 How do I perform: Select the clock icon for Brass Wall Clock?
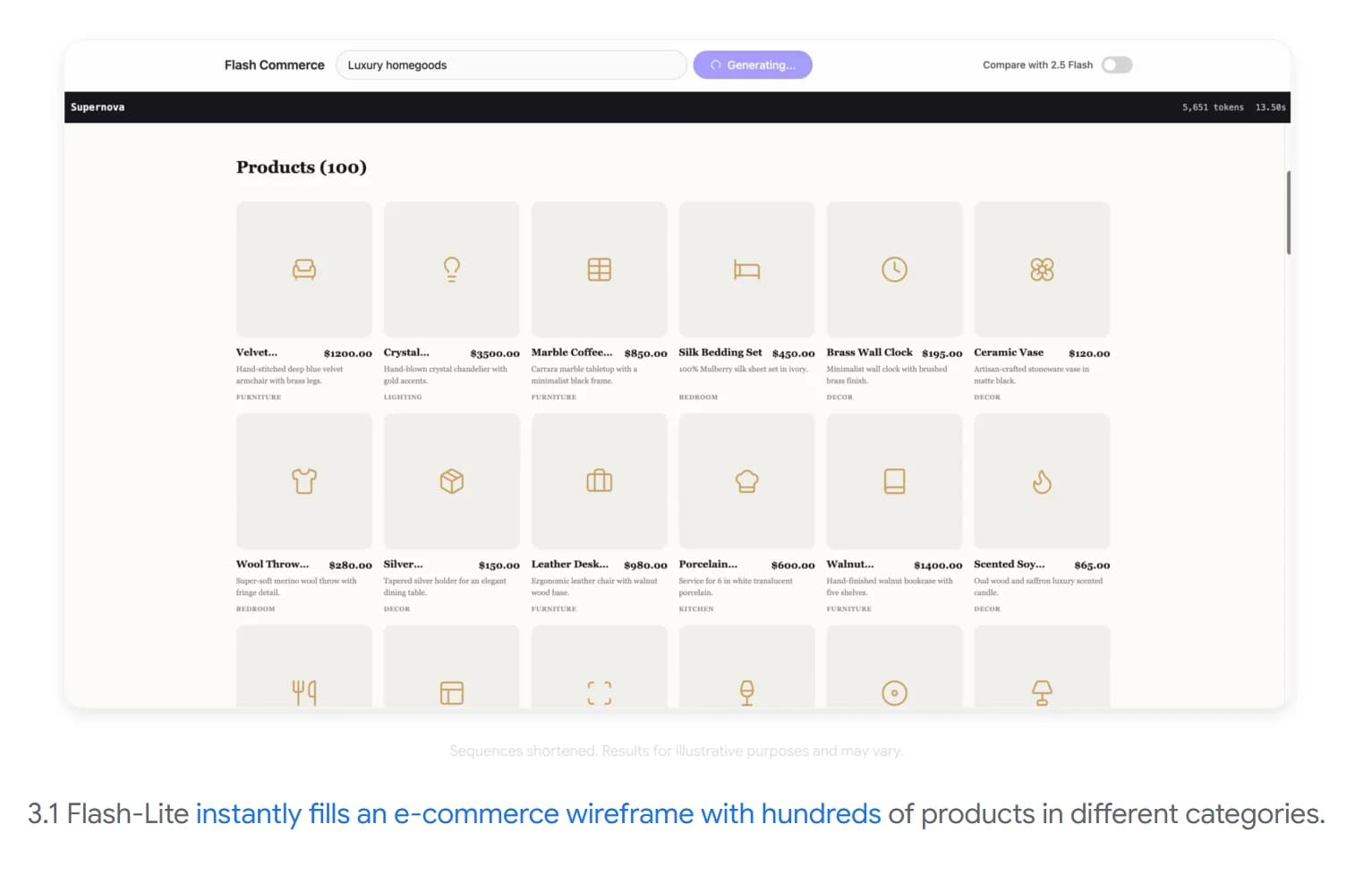894,269
